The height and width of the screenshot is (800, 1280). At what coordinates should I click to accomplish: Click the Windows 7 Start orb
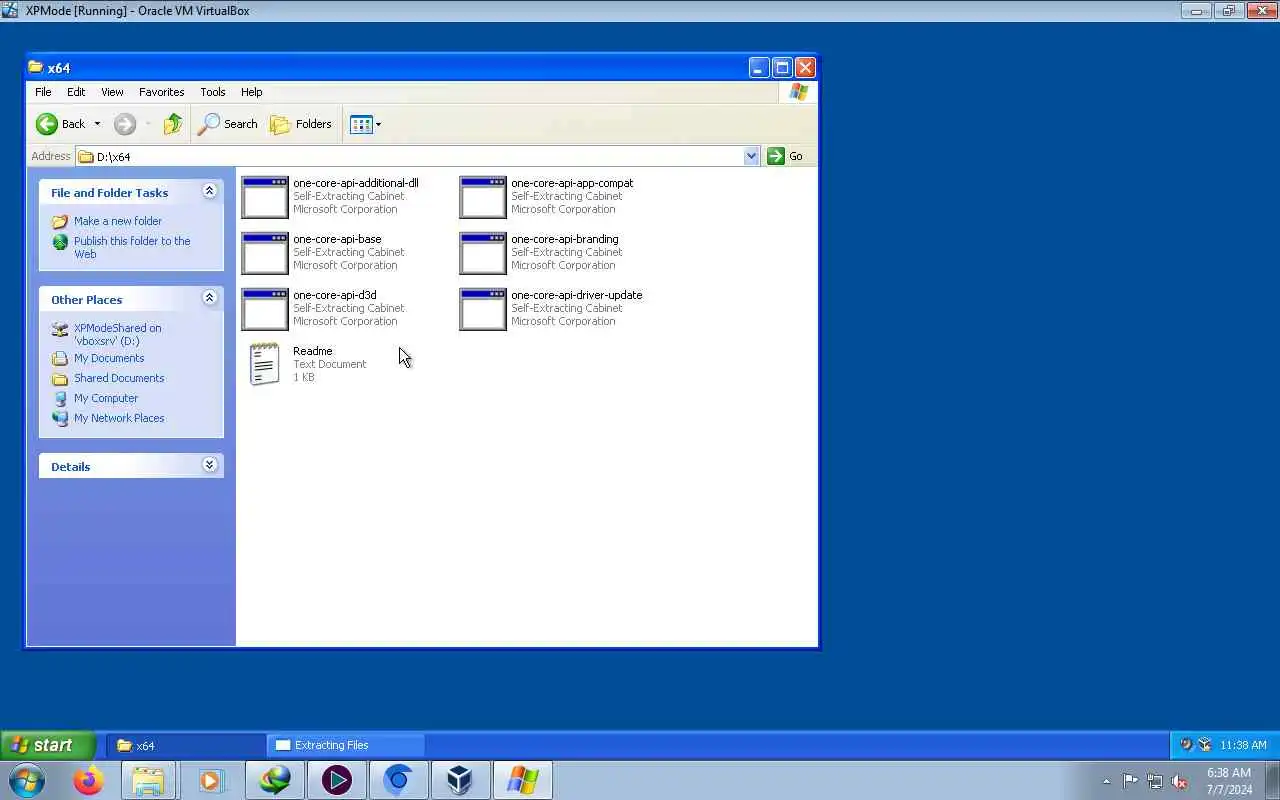click(26, 780)
